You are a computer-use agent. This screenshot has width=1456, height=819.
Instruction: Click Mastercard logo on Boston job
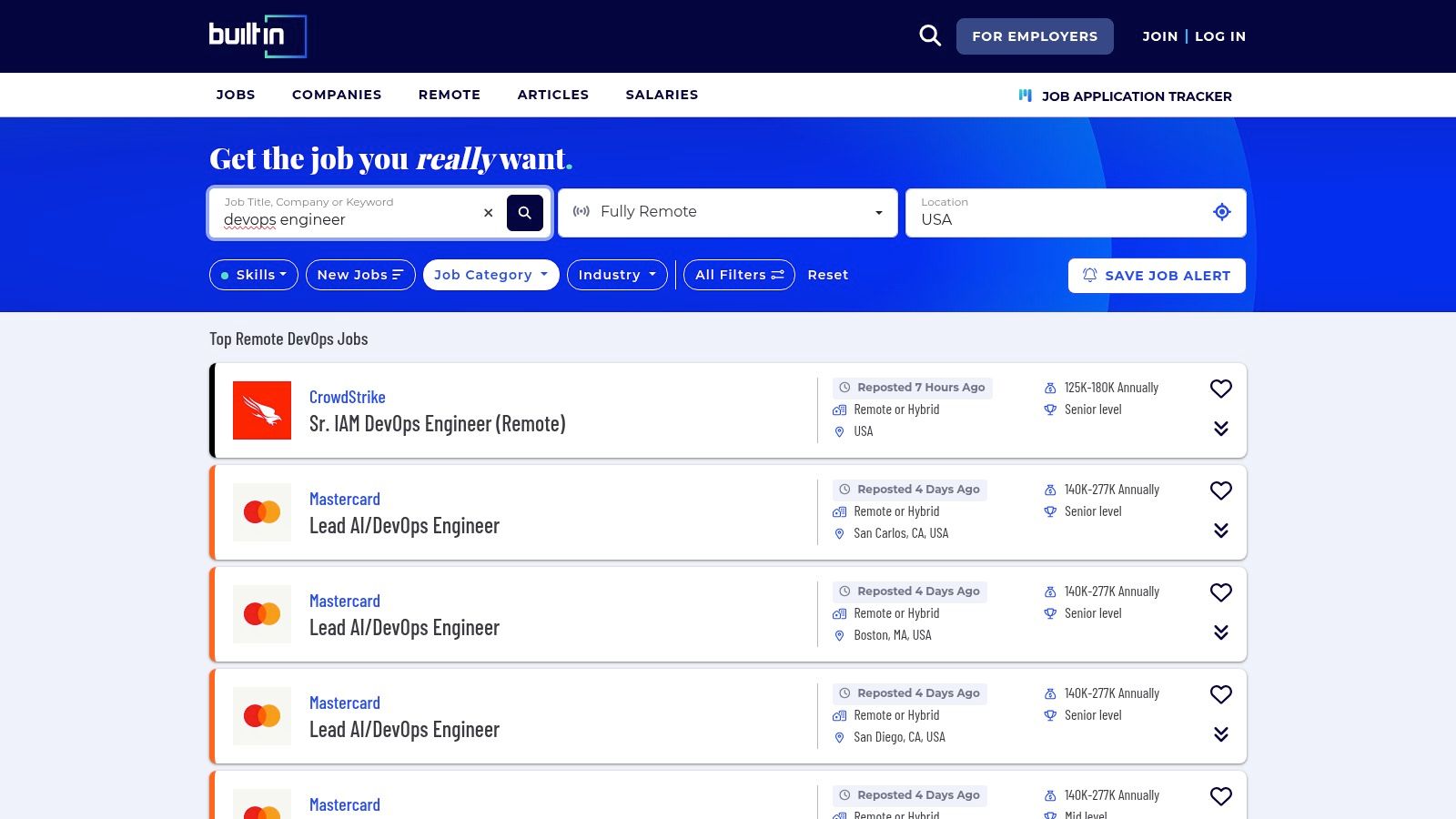tap(262, 614)
